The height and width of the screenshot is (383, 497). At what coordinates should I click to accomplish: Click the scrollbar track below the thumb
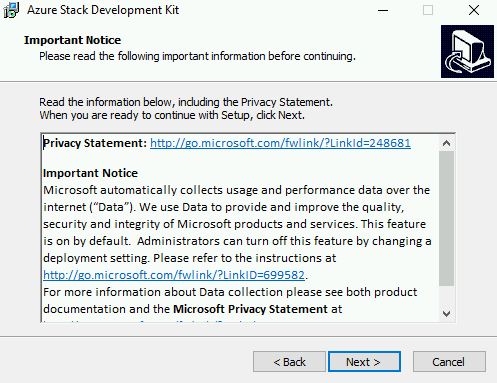coord(446,296)
